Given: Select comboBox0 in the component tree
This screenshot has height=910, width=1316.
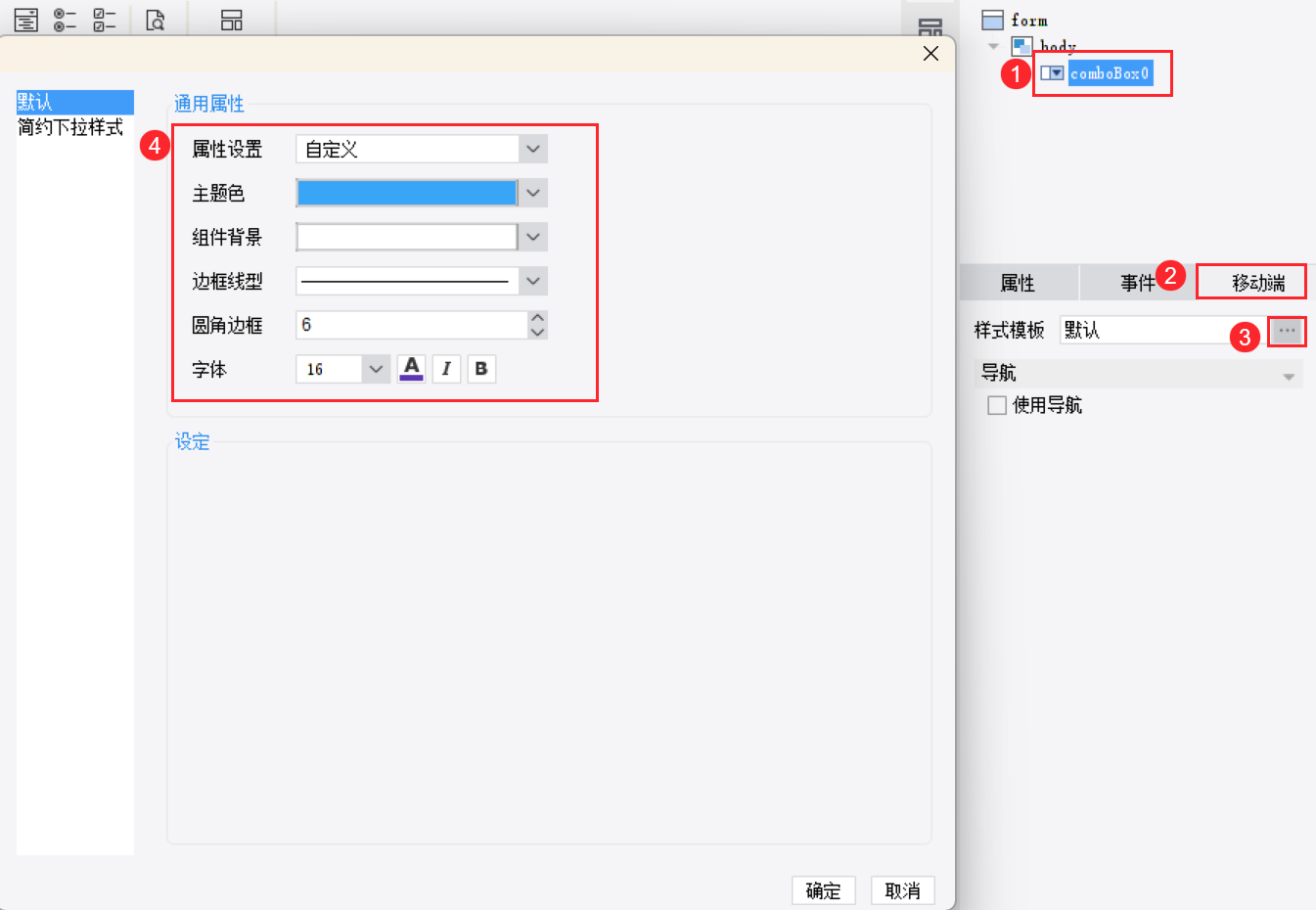Looking at the screenshot, I should (x=1111, y=73).
